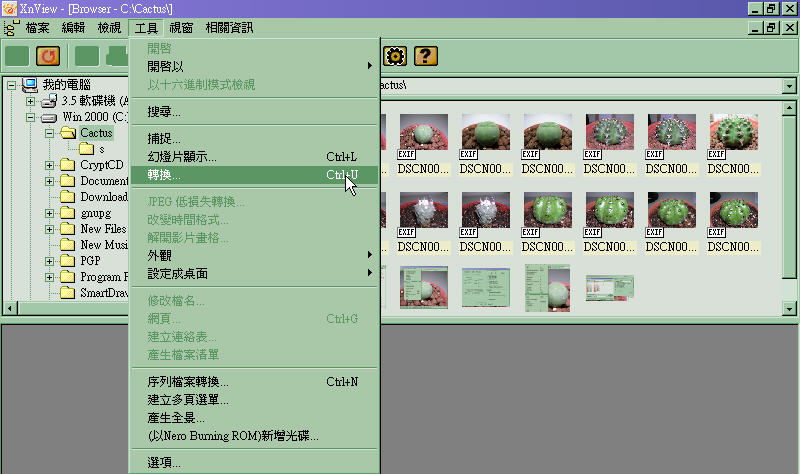This screenshot has width=800, height=474.
Task: Click the SmartDraw folder icon
Action: point(67,292)
